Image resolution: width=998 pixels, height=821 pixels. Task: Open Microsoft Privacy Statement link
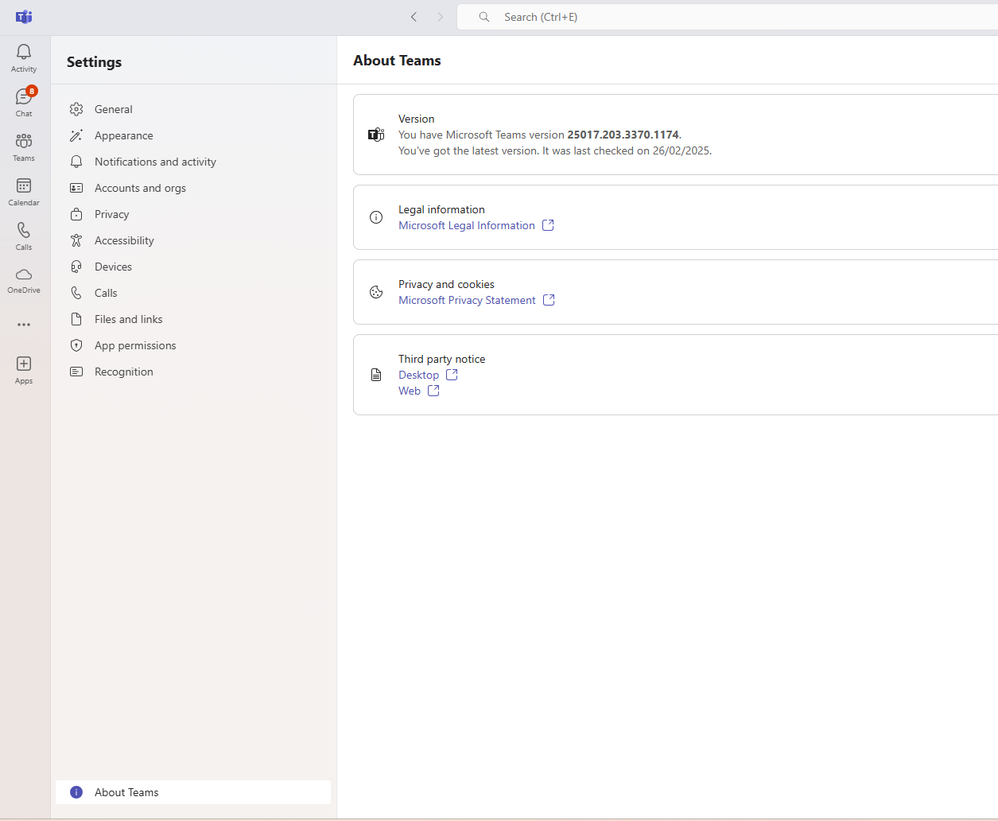[x=467, y=301]
